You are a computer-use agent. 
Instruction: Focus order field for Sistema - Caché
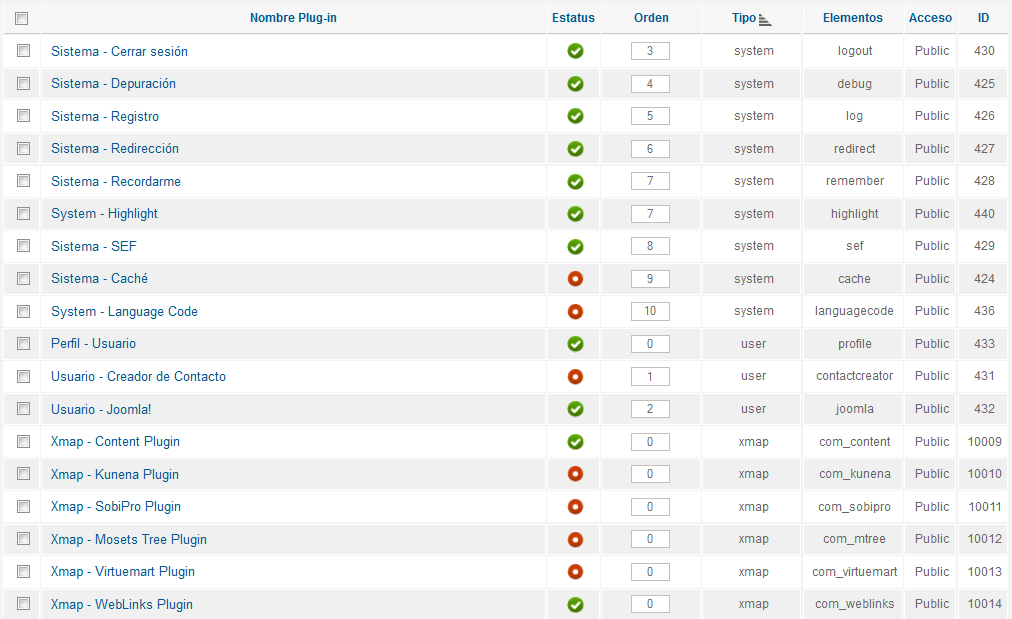click(650, 279)
